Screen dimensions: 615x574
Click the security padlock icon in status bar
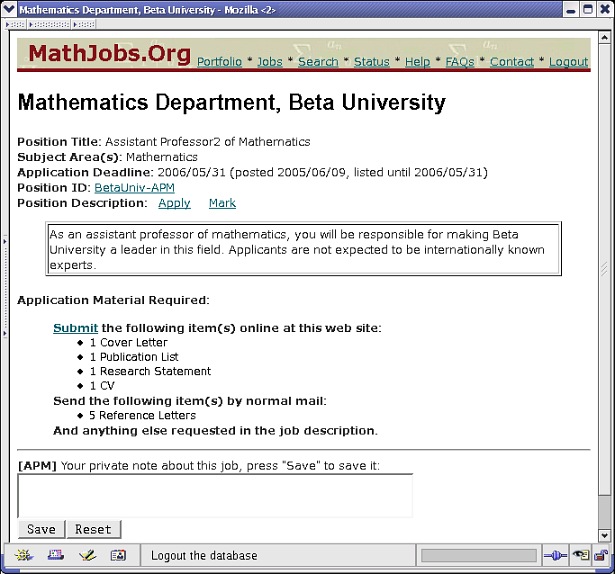601,555
